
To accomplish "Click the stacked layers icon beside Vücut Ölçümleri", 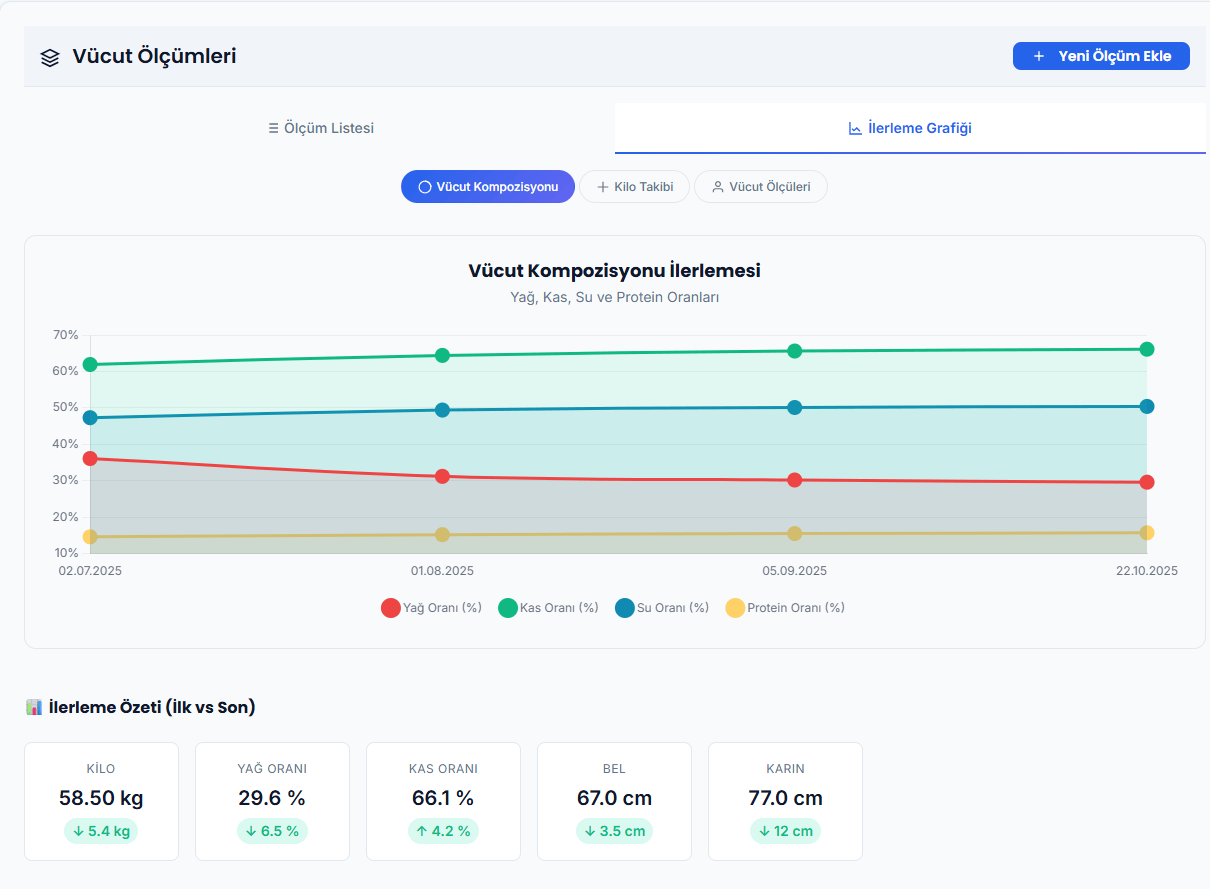I will (50, 58).
